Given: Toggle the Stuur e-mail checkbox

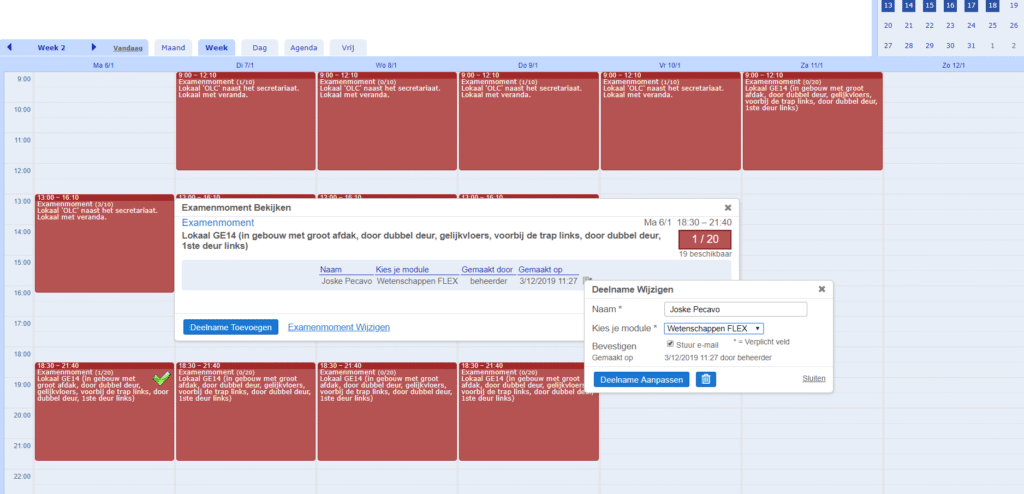Looking at the screenshot, I should click(670, 345).
